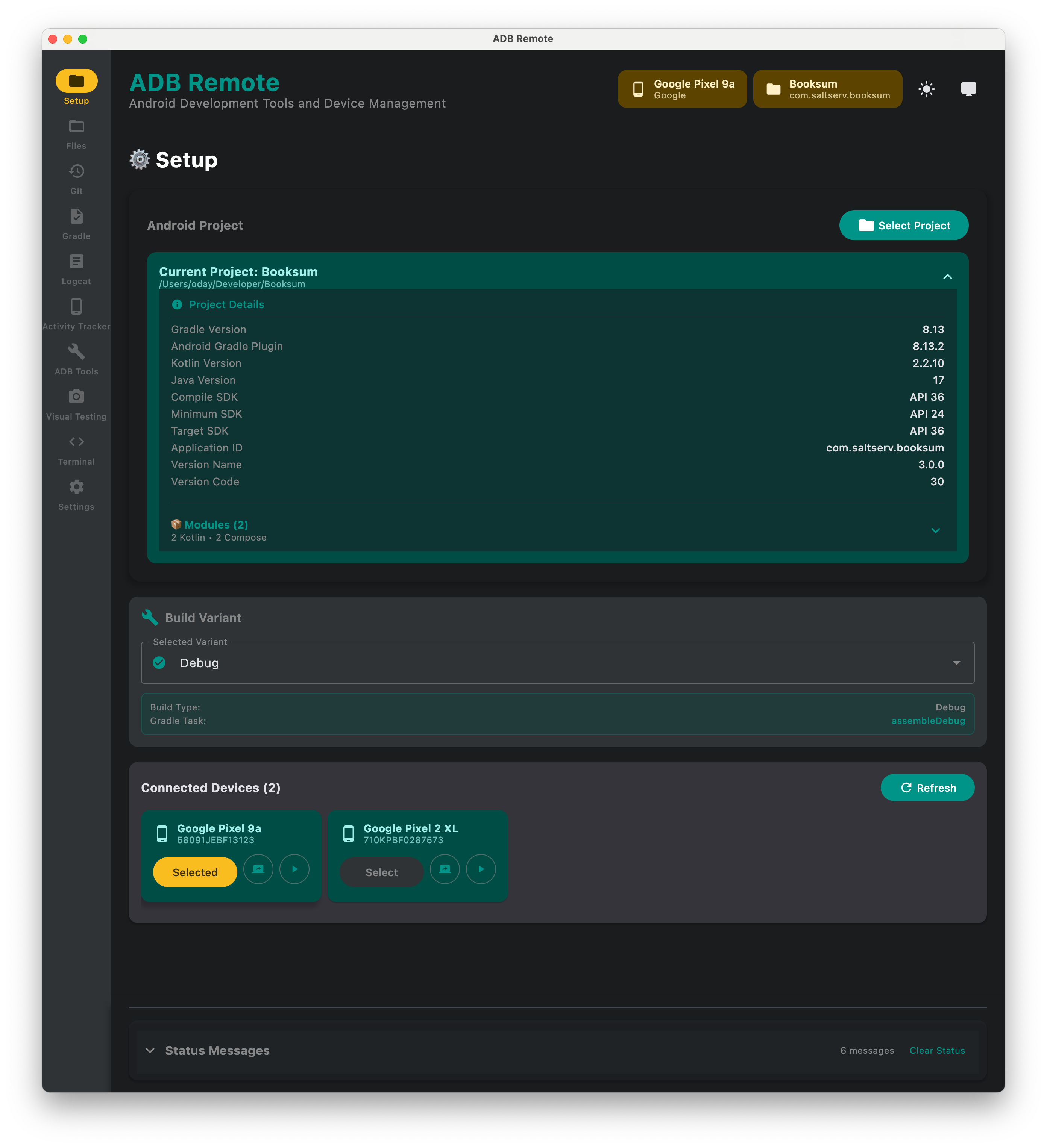This screenshot has height=1148, width=1047.
Task: Open the Files section
Action: (76, 133)
